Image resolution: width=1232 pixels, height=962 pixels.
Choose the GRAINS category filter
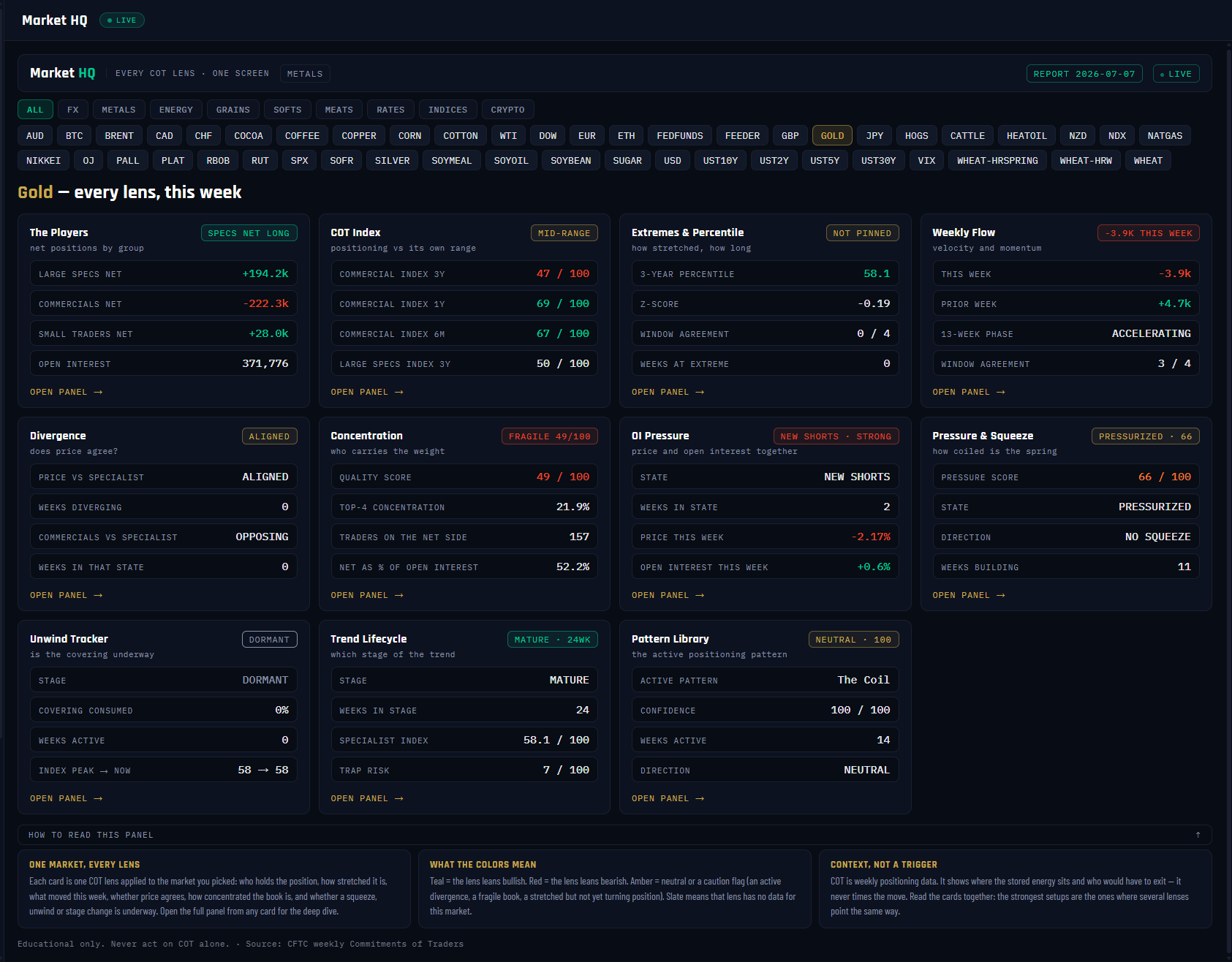[x=233, y=110]
